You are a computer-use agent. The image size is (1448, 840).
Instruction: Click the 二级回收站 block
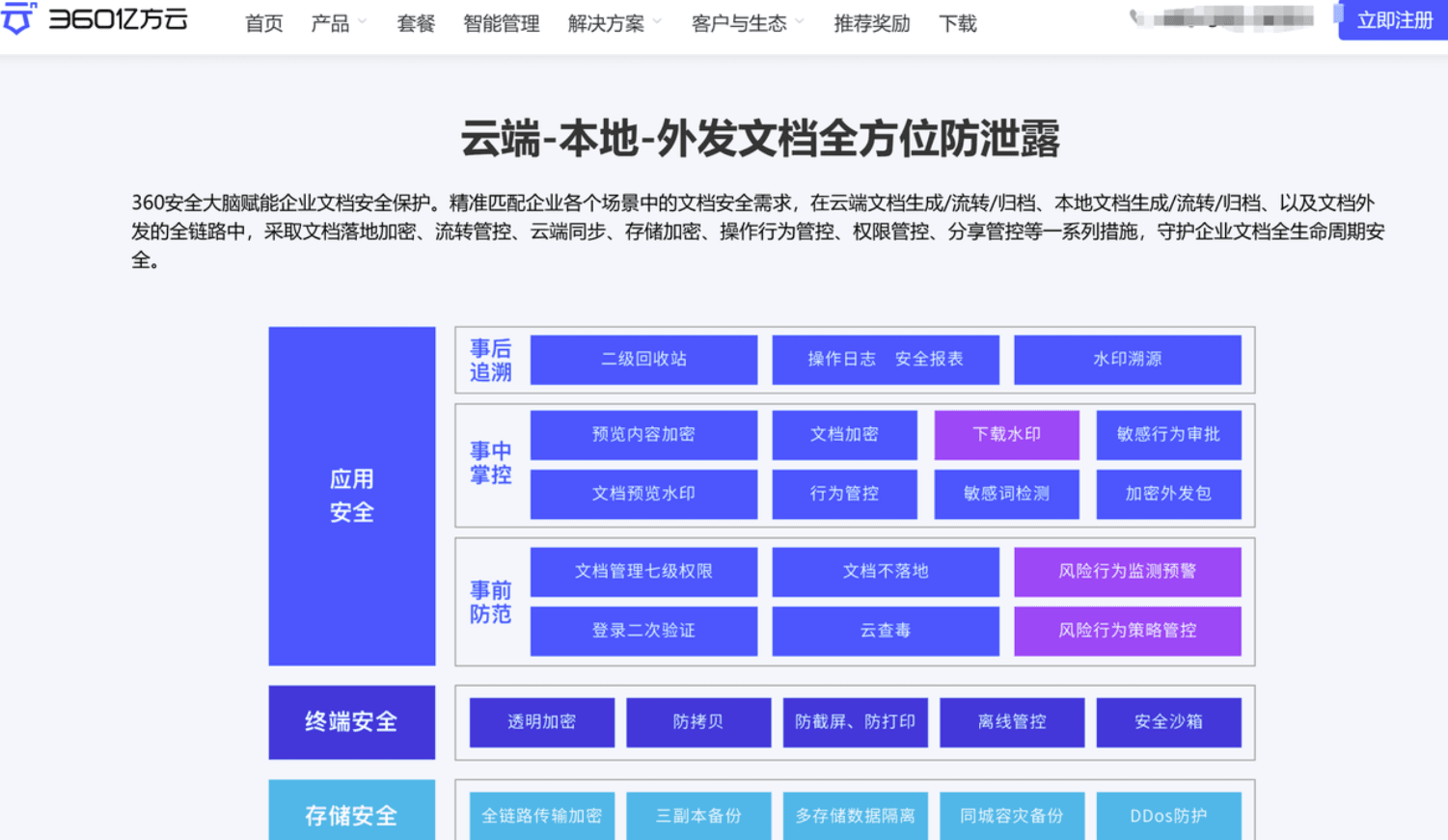click(x=643, y=360)
